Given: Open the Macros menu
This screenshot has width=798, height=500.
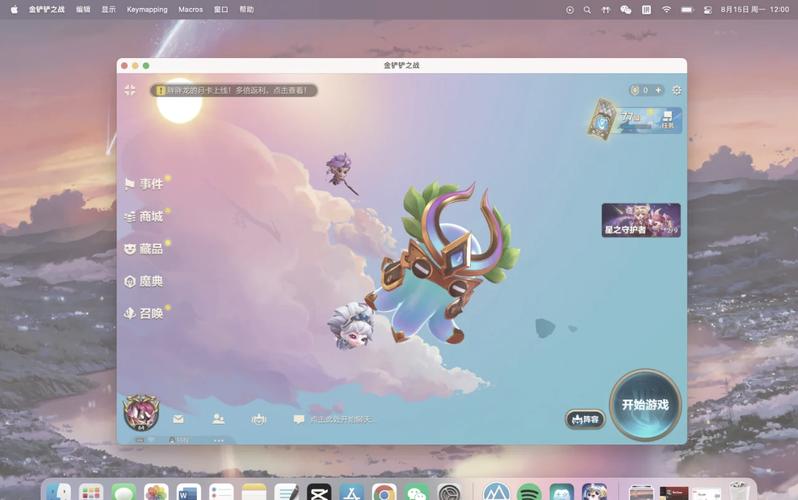Looking at the screenshot, I should (190, 9).
